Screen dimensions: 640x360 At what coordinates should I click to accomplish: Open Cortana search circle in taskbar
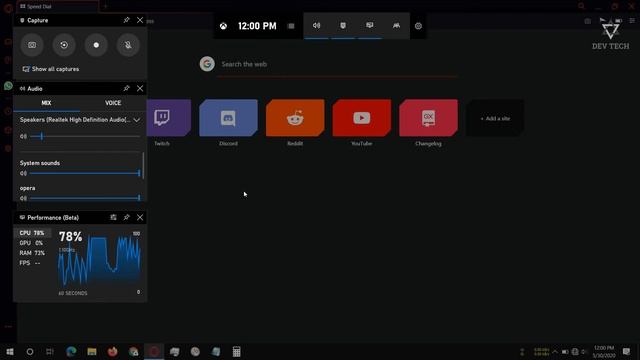[x=30, y=351]
